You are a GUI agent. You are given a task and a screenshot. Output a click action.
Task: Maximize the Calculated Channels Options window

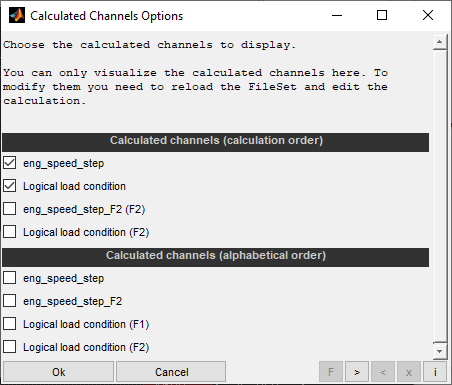point(382,15)
